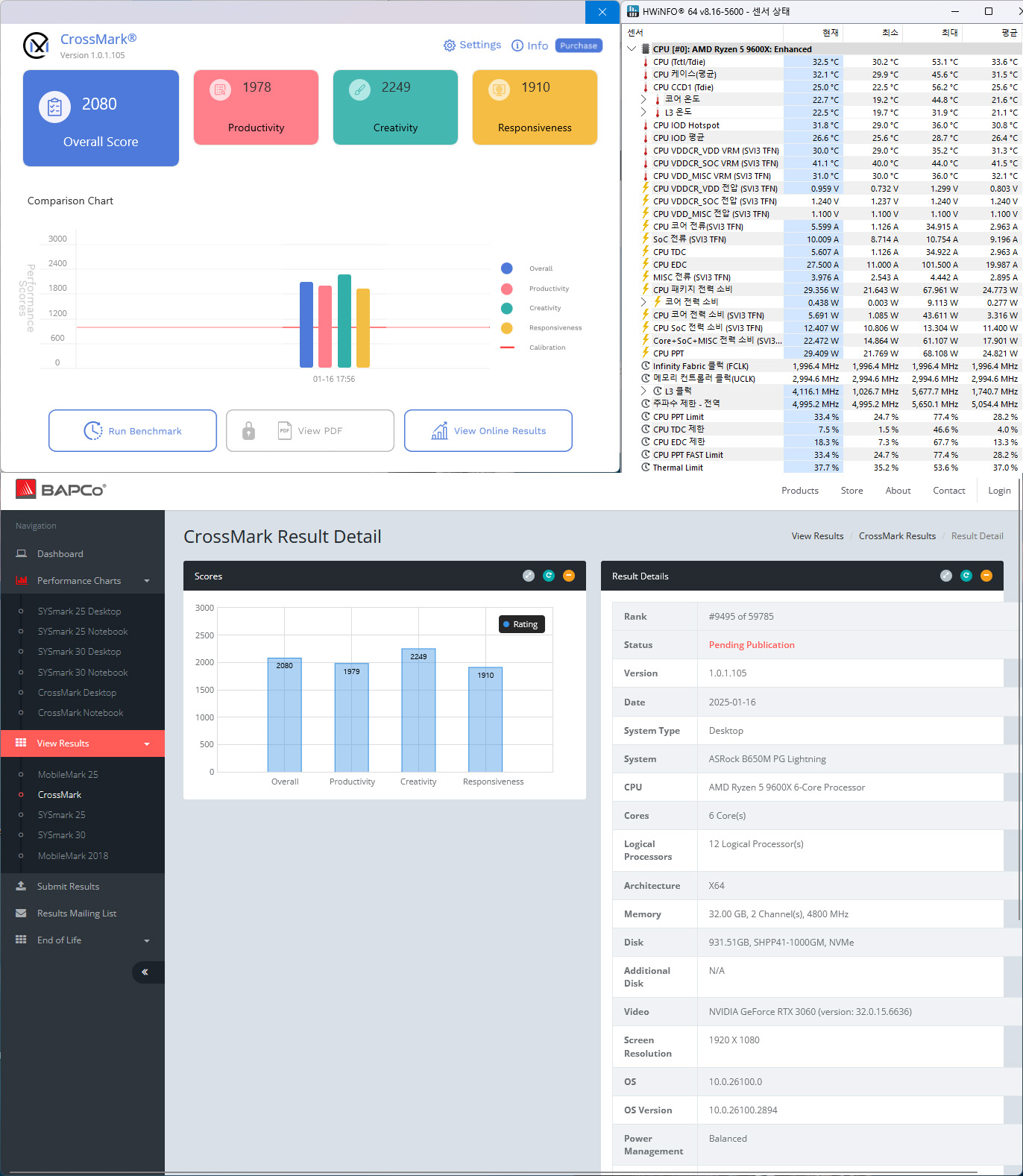Viewport: 1023px width, 1176px height.
Task: Select the Thermal Limit sensor row
Action: pyautogui.click(x=822, y=468)
